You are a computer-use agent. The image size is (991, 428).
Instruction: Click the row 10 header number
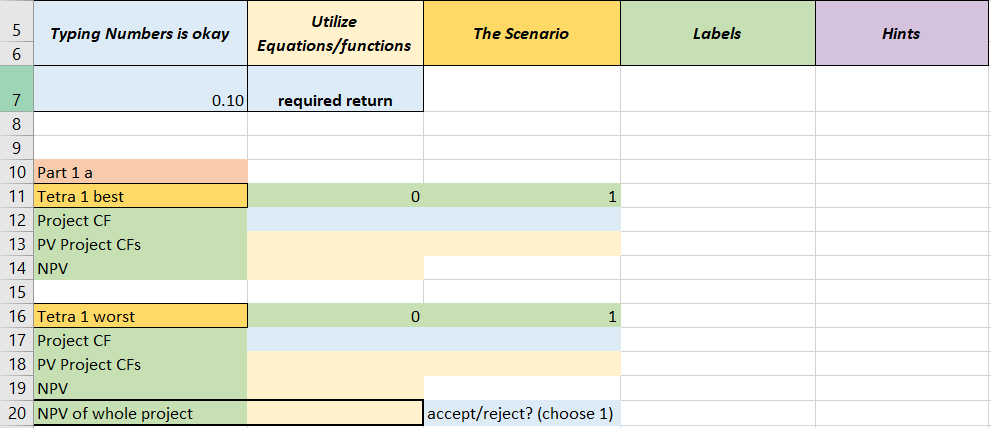click(16, 172)
